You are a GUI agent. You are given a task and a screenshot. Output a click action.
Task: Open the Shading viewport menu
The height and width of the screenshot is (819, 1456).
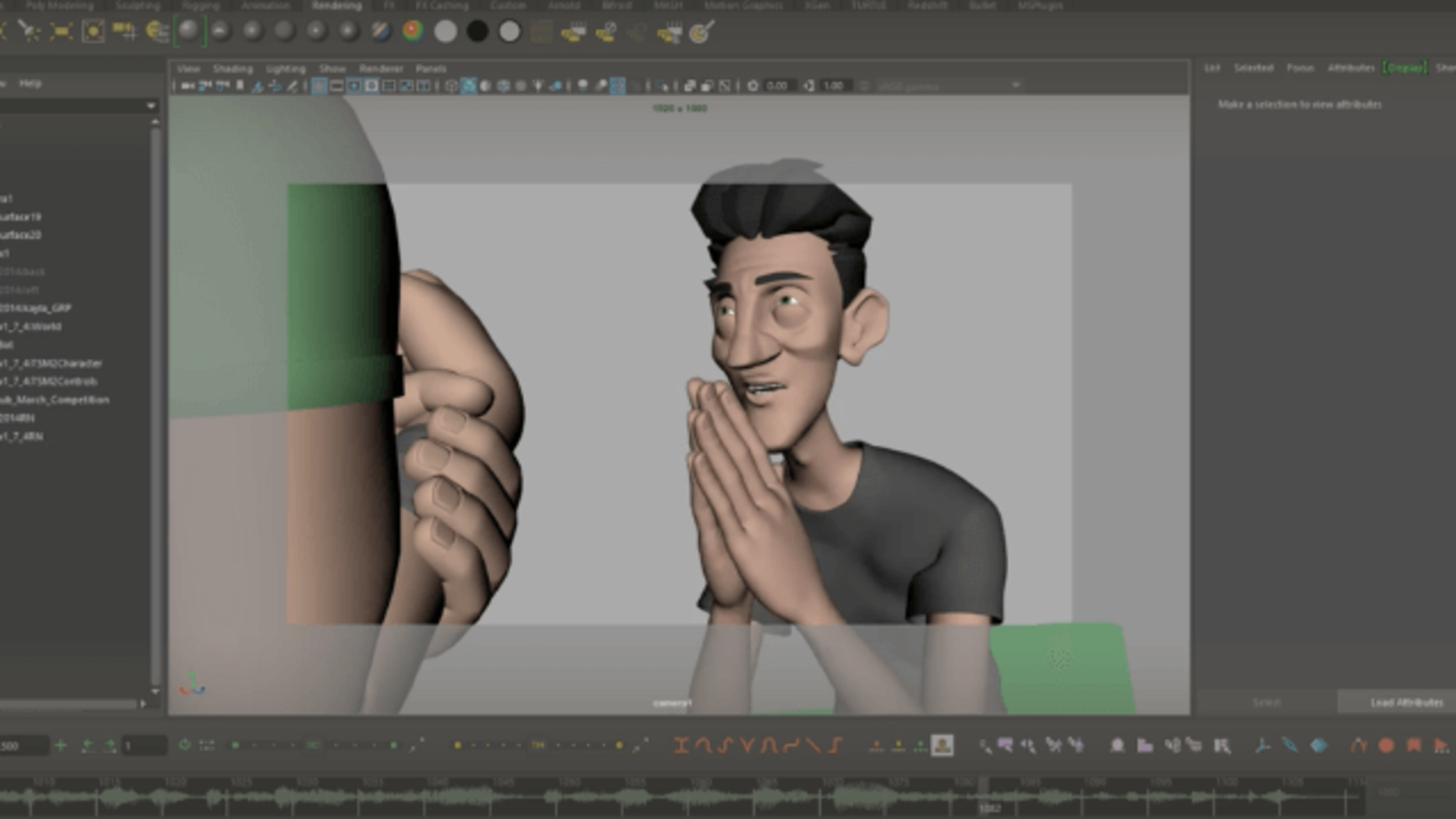coord(232,69)
